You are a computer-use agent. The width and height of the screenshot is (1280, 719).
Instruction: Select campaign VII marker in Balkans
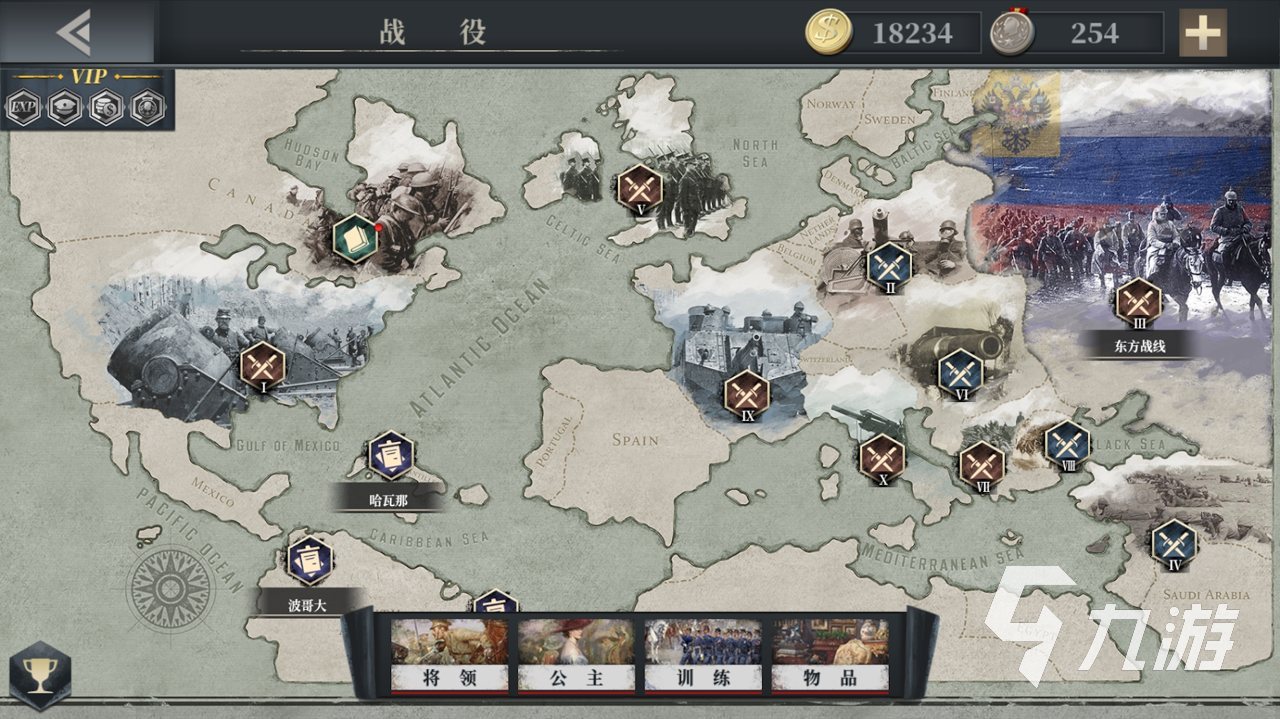[x=982, y=465]
